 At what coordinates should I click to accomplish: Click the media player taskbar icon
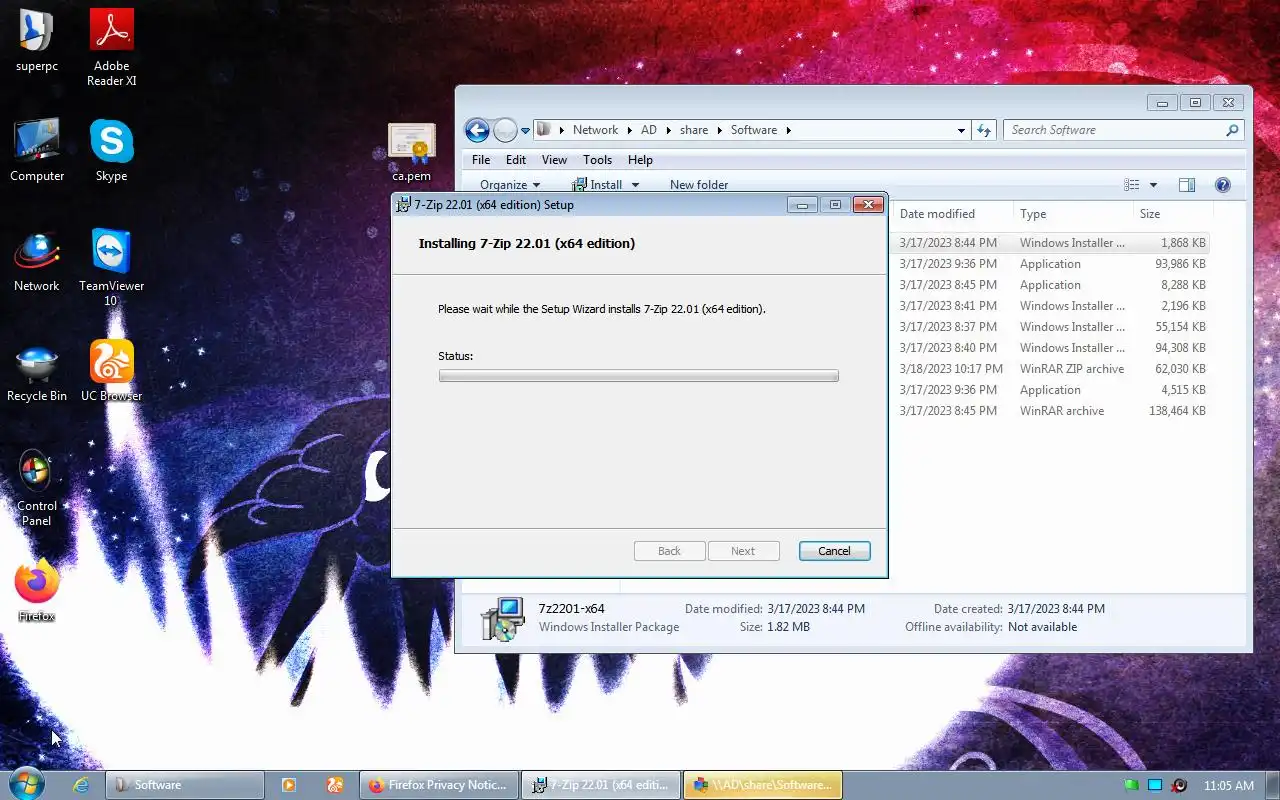[x=288, y=785]
